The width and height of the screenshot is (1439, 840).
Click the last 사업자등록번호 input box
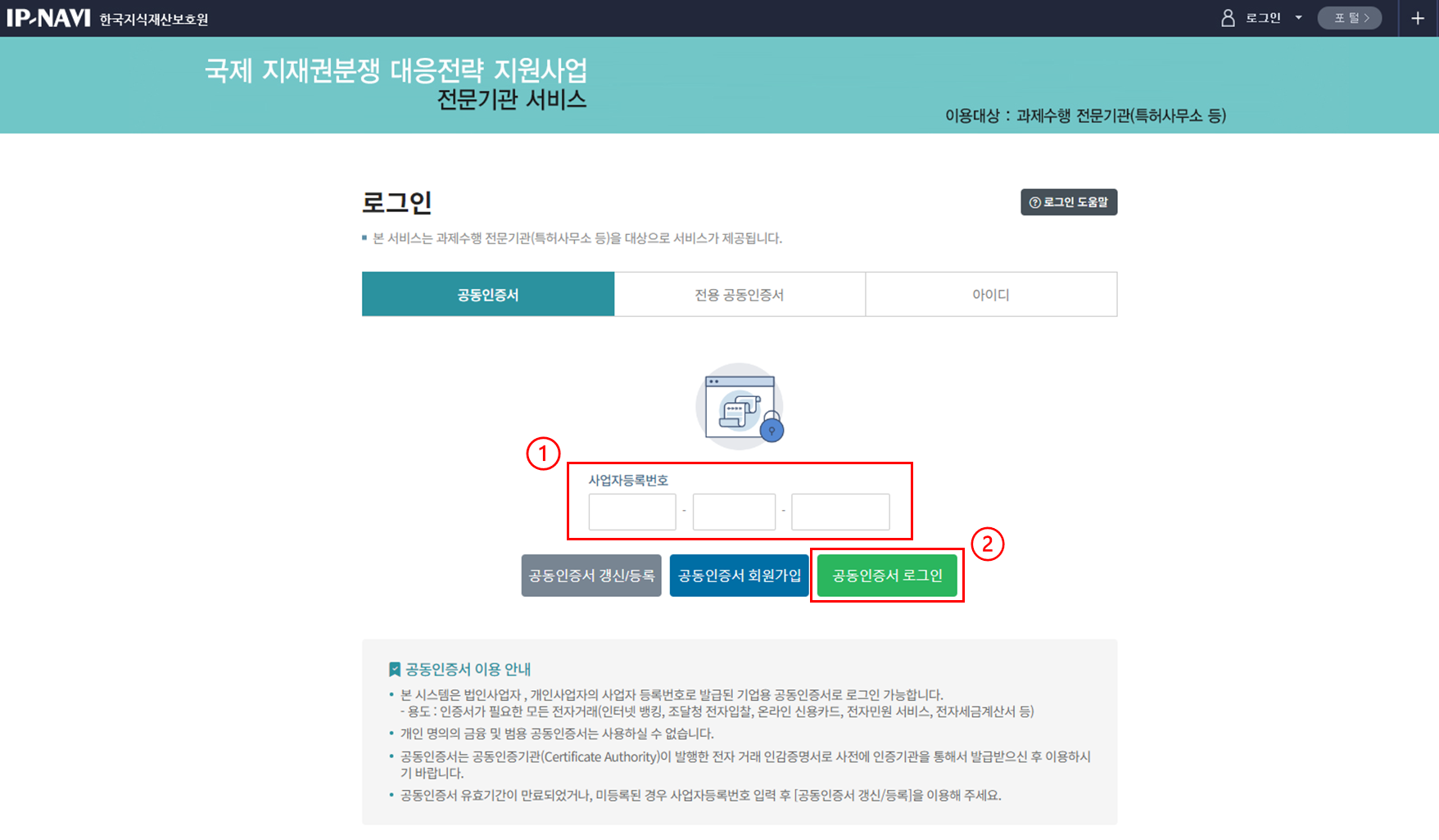pyautogui.click(x=840, y=512)
